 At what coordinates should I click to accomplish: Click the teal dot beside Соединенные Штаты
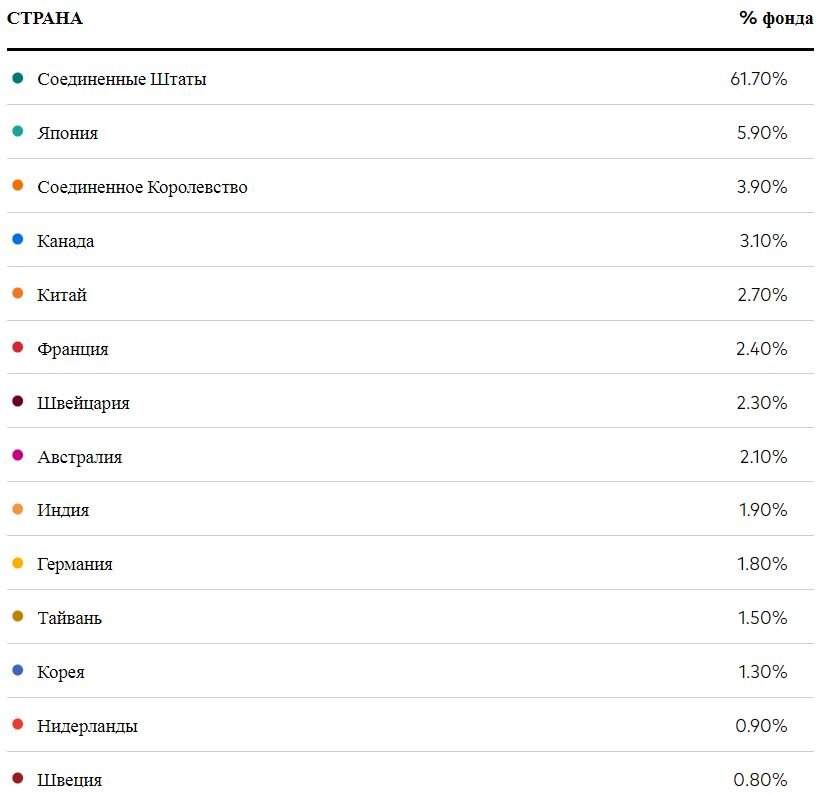[17, 78]
